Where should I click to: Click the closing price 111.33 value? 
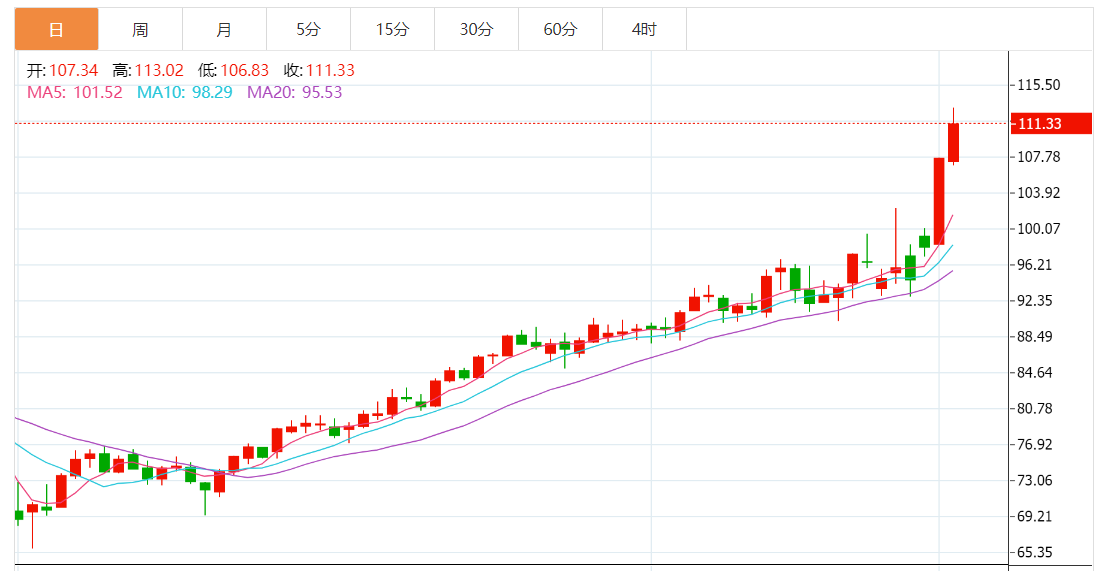point(330,70)
